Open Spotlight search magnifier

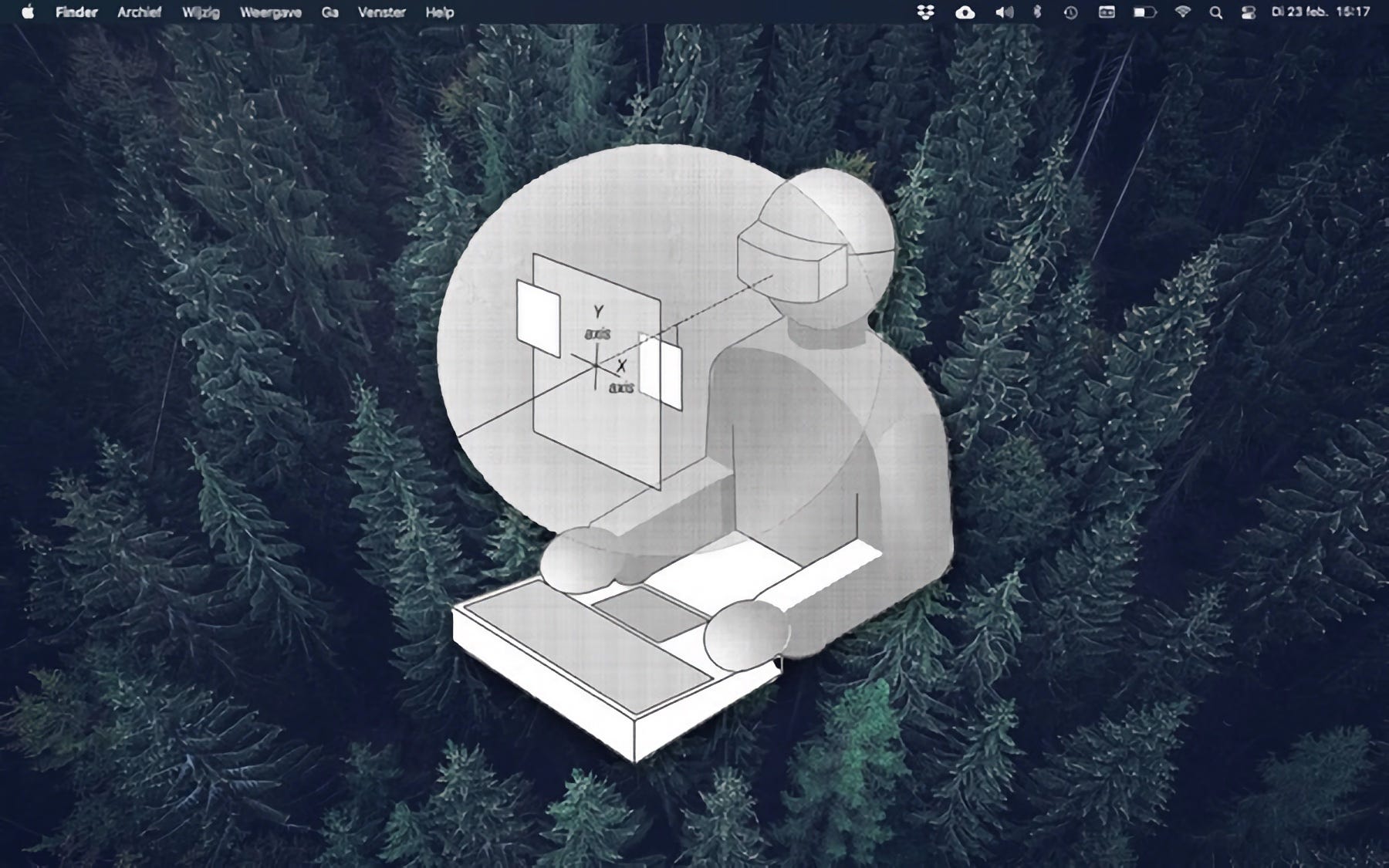1216,12
